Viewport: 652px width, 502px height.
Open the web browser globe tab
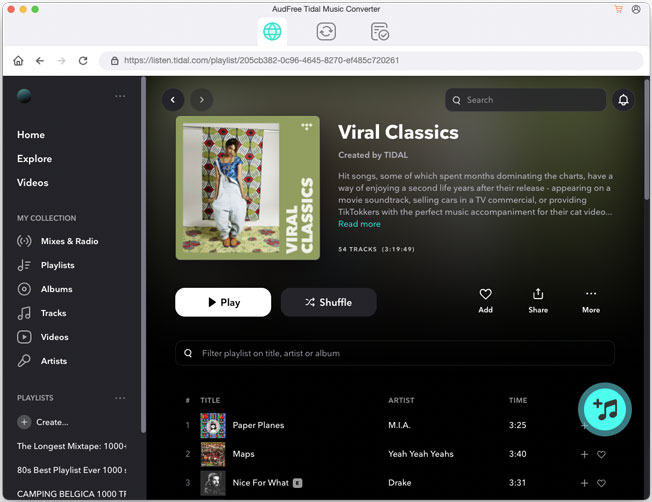click(272, 32)
